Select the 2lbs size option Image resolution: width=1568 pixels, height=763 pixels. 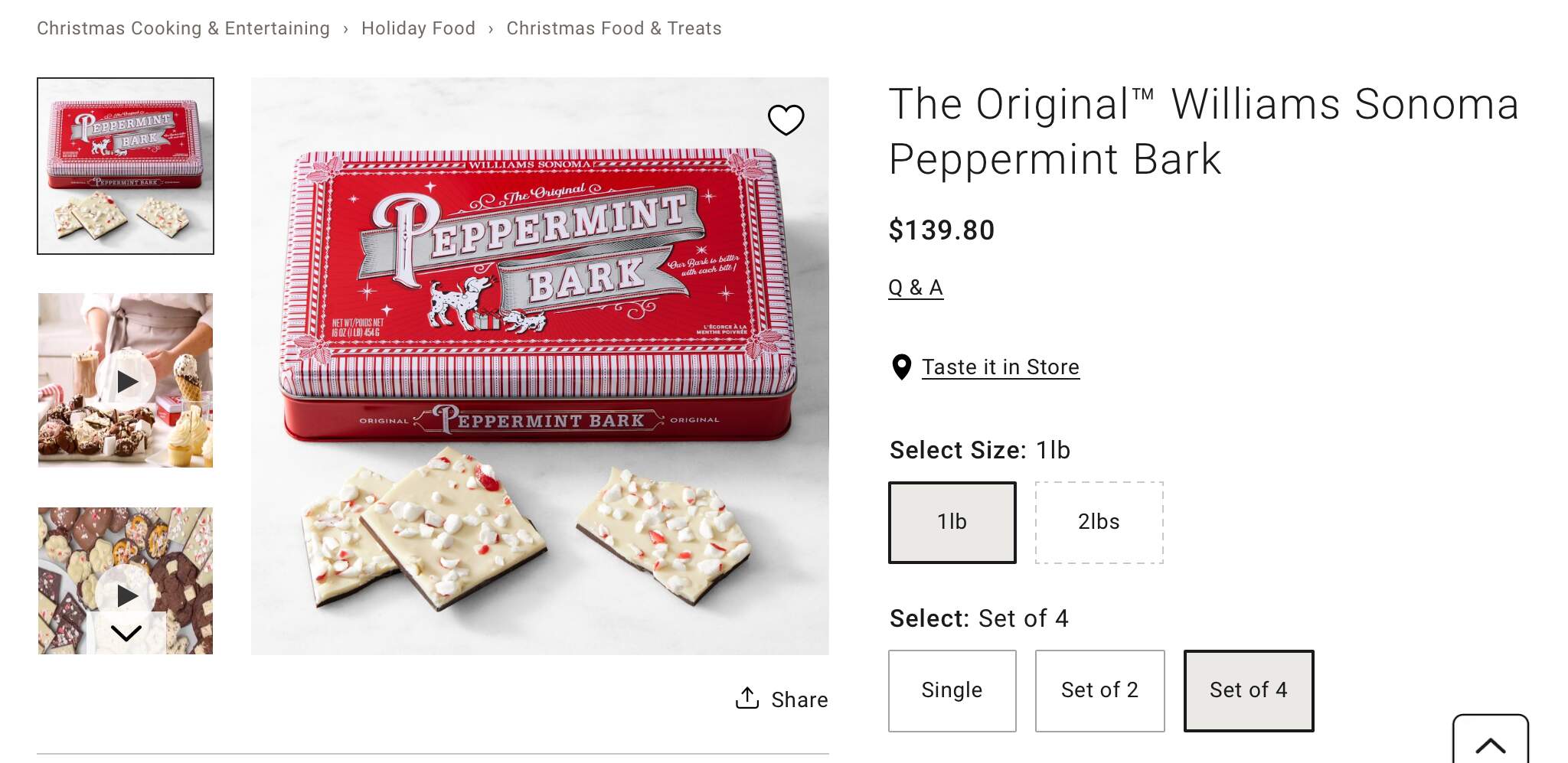coord(1099,523)
